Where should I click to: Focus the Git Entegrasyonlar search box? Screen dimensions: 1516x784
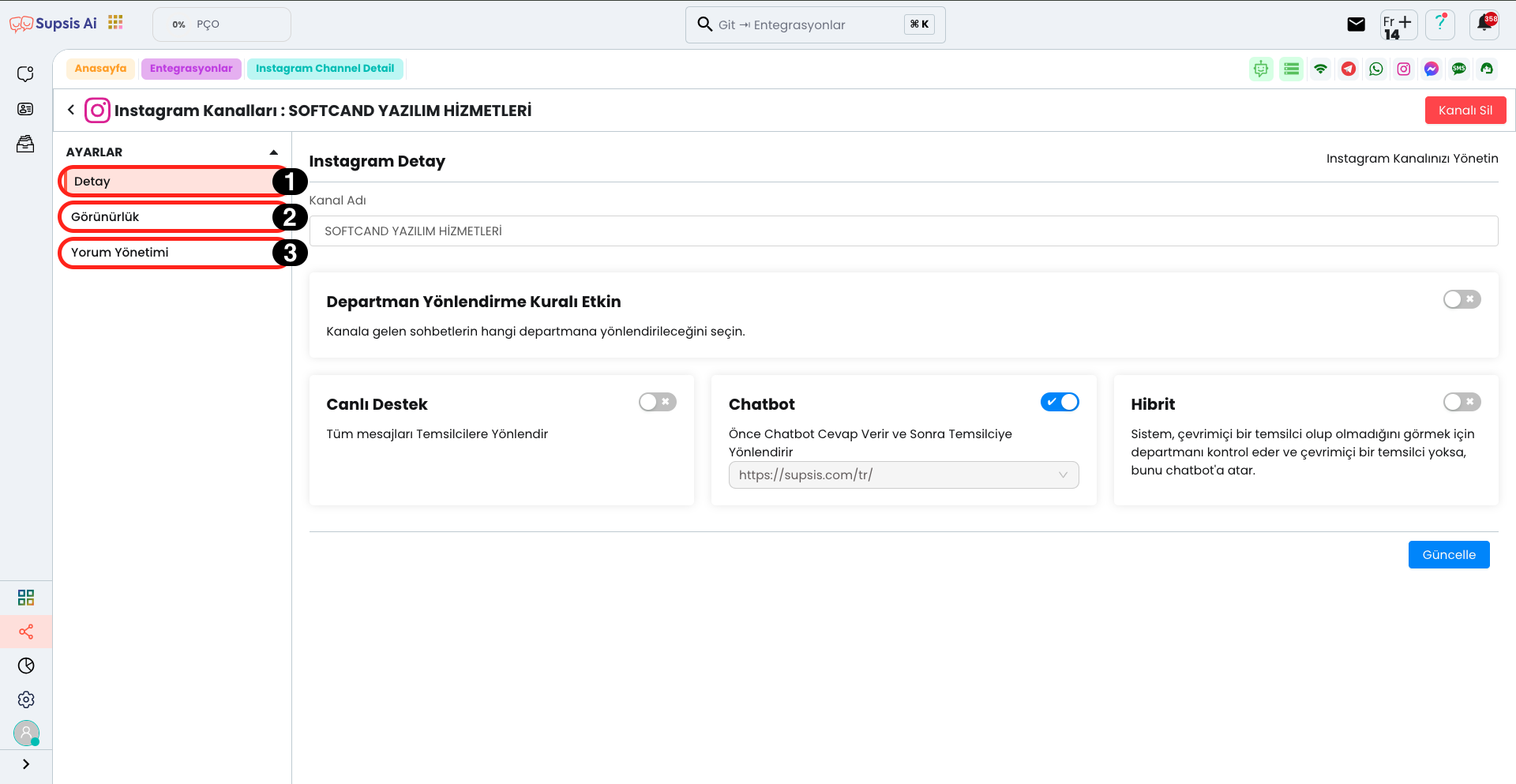pos(815,24)
